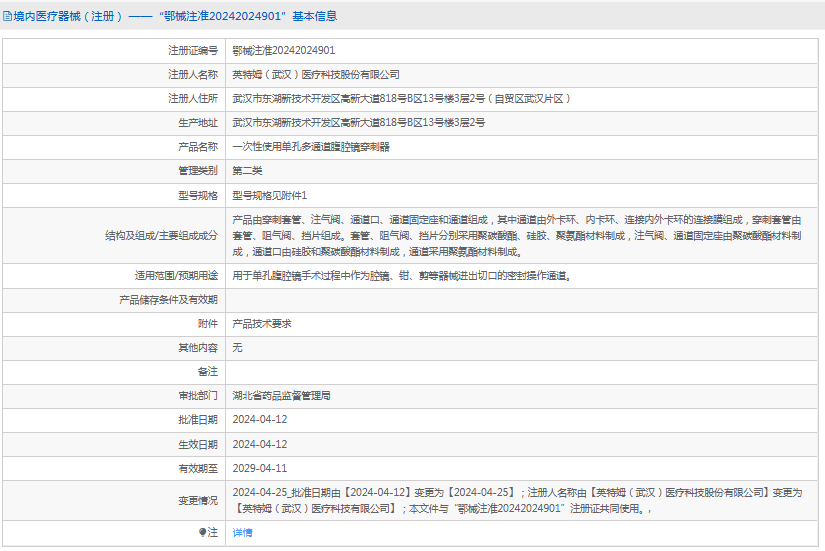Select the 第二类 value
The image size is (825, 551).
[x=247, y=171]
